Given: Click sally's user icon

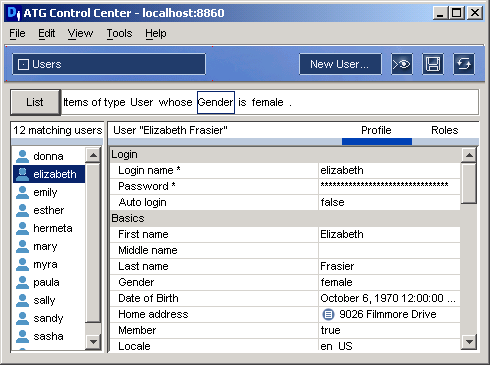Looking at the screenshot, I should [22, 300].
